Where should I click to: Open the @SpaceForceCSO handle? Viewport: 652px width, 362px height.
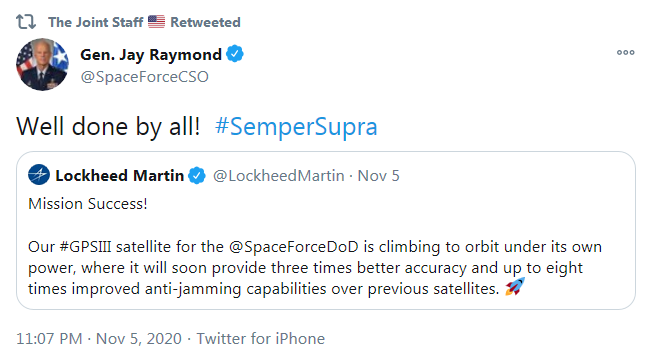(x=144, y=77)
